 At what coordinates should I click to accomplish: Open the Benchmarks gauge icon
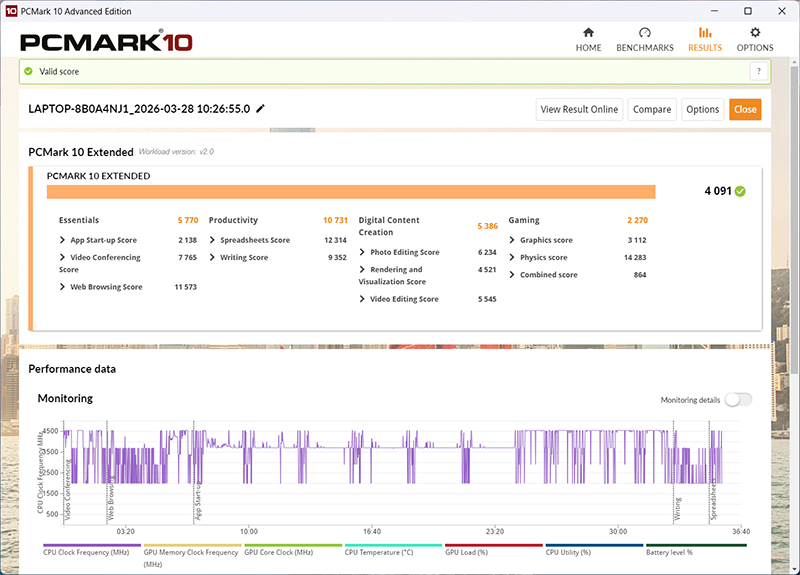644,33
